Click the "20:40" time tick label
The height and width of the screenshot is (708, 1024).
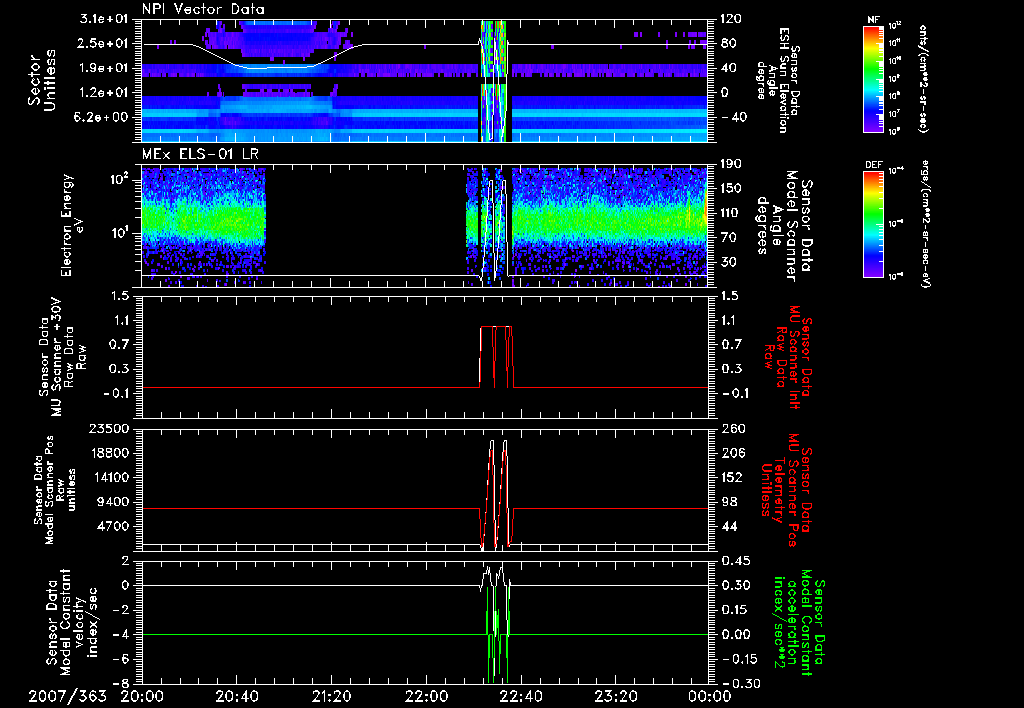coord(236,696)
